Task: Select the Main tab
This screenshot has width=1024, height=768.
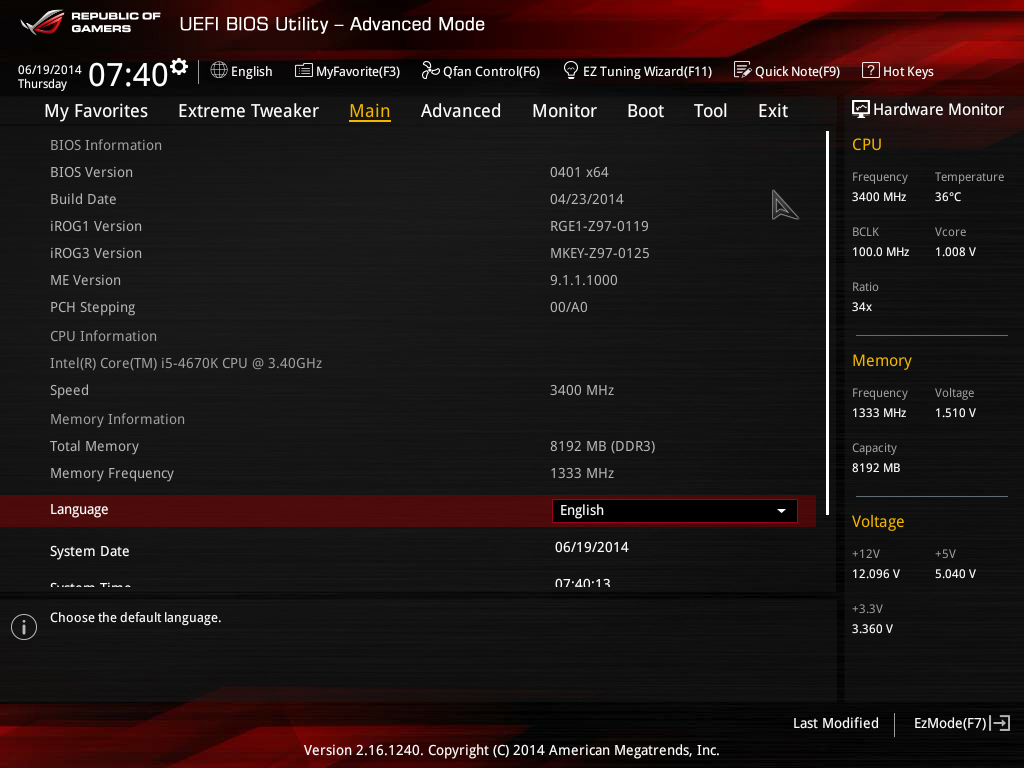Action: (x=370, y=111)
